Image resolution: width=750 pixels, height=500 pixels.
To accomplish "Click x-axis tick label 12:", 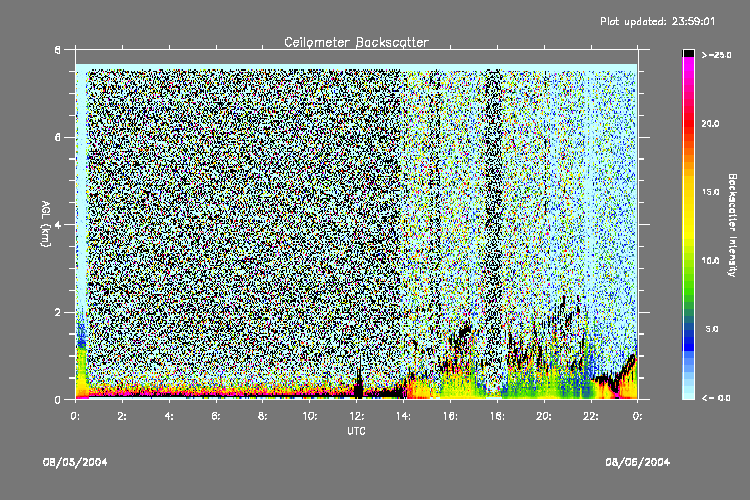I will click(x=356, y=416).
